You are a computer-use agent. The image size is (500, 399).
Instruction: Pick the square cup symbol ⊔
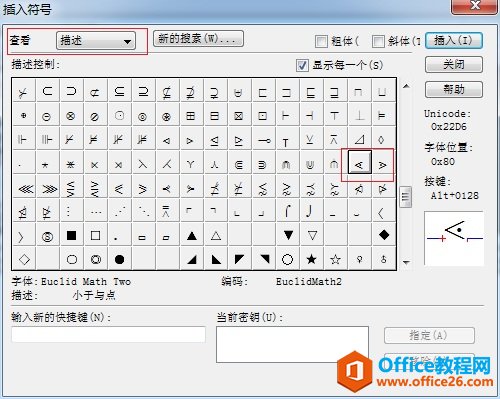(382, 92)
